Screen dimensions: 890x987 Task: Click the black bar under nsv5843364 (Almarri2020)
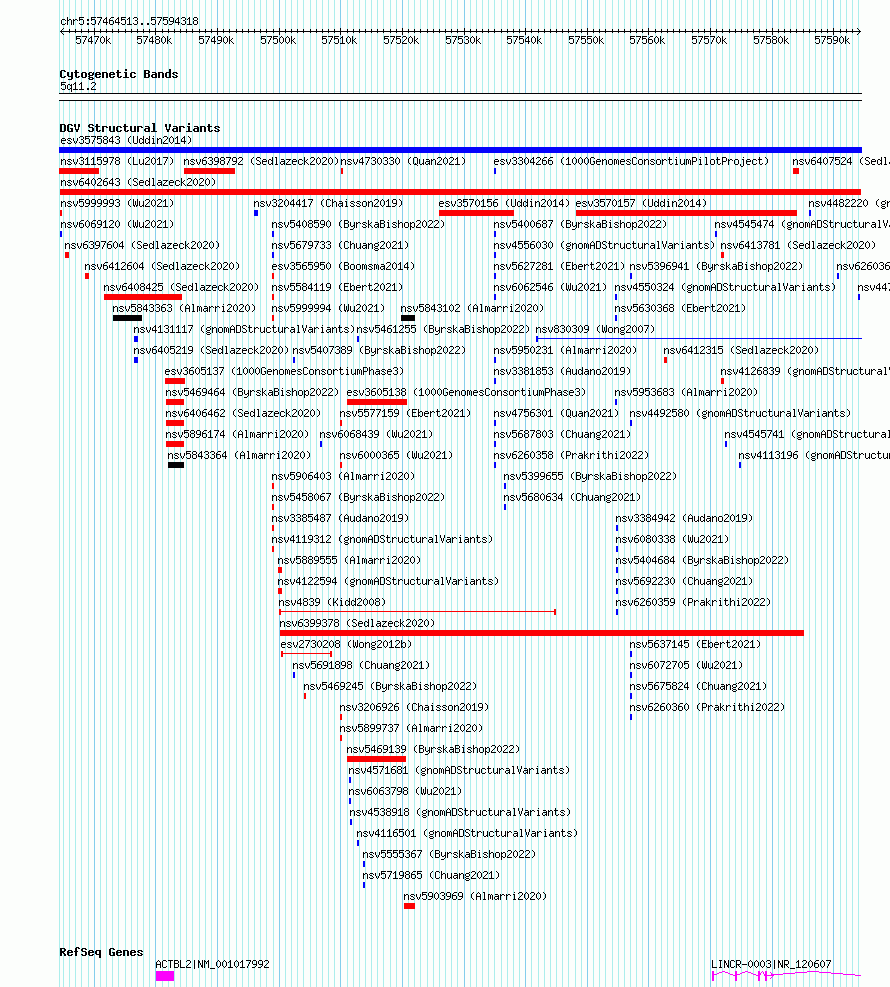point(176,465)
